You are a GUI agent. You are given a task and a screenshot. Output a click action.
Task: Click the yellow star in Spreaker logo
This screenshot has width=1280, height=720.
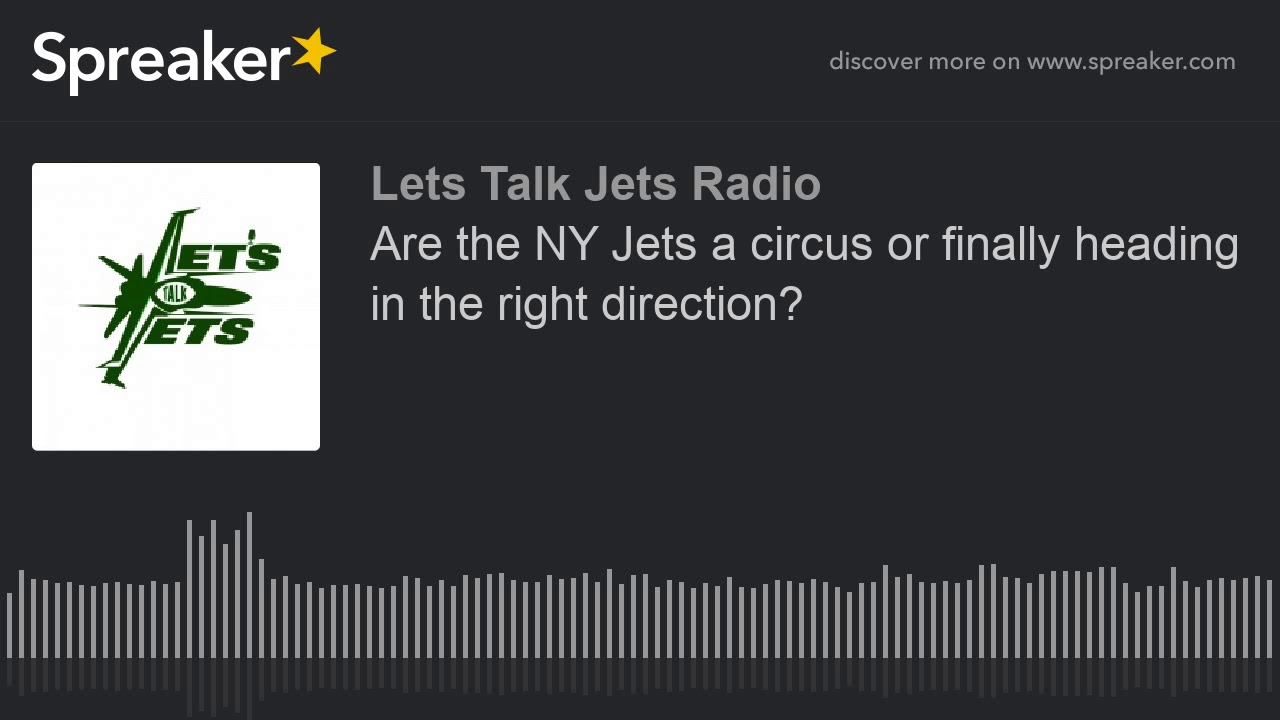[314, 51]
